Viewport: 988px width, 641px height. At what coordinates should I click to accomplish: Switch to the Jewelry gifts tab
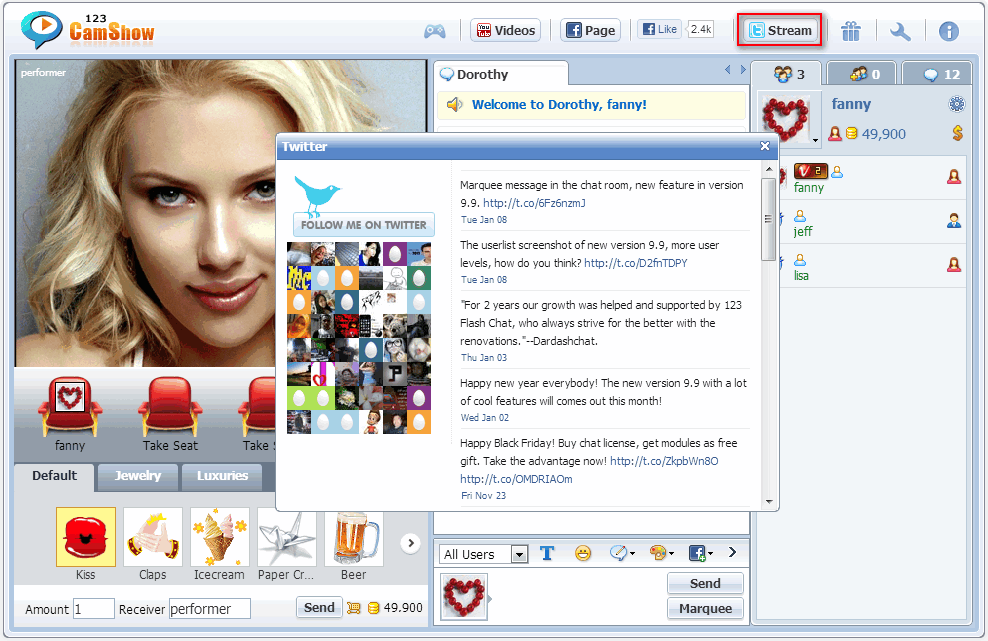click(x=138, y=476)
